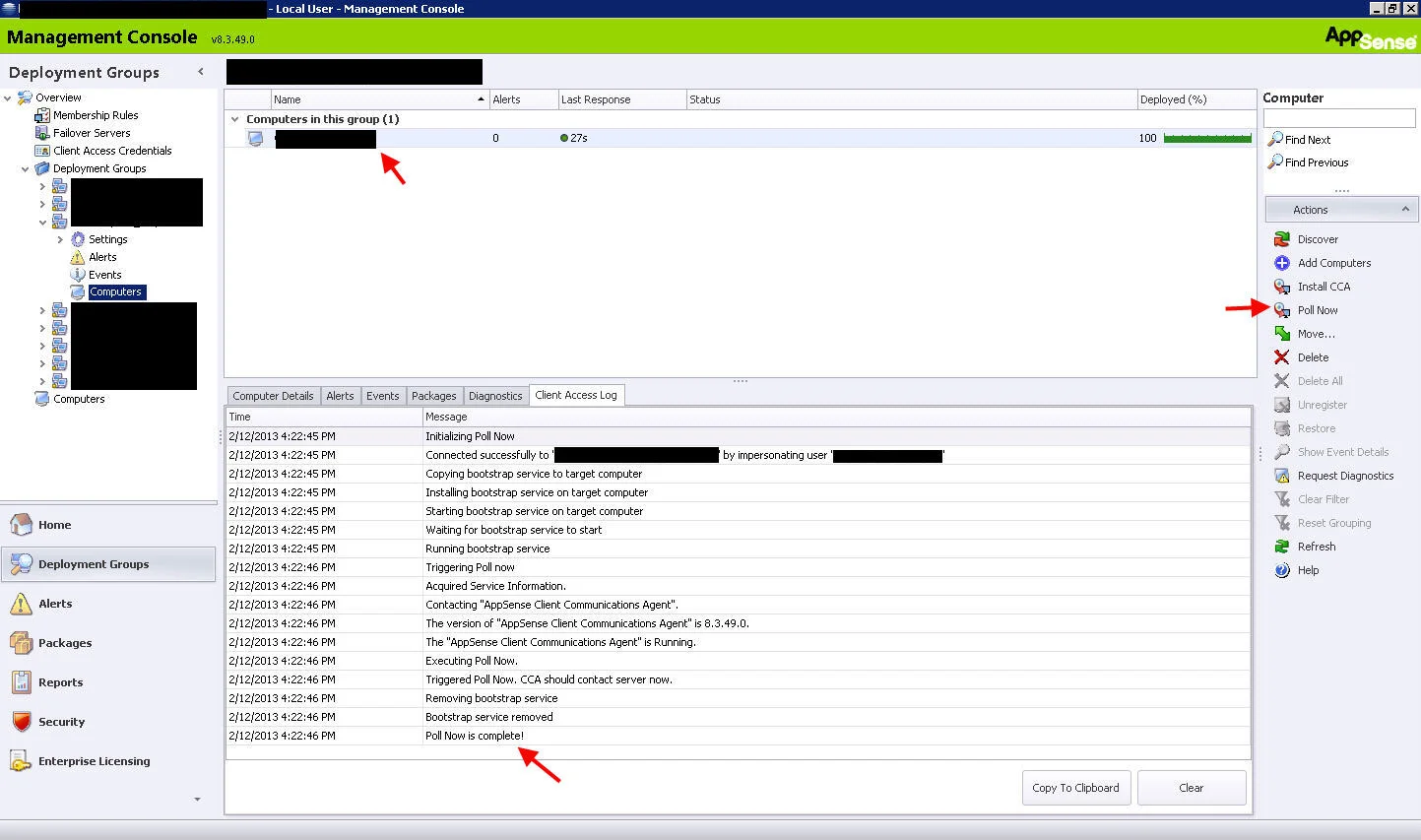The width and height of the screenshot is (1421, 840).
Task: Choose the Move... action
Action: 1316,334
